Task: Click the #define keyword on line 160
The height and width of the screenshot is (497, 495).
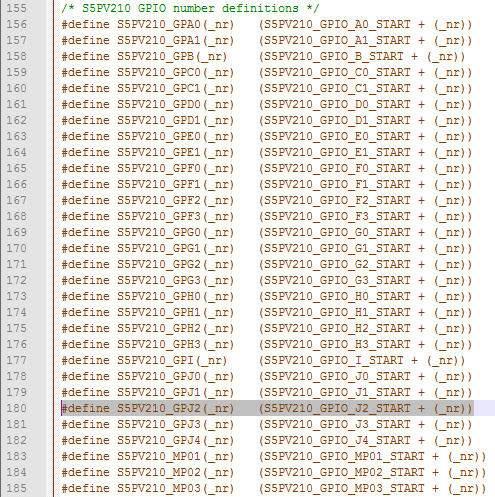Action: [85, 88]
